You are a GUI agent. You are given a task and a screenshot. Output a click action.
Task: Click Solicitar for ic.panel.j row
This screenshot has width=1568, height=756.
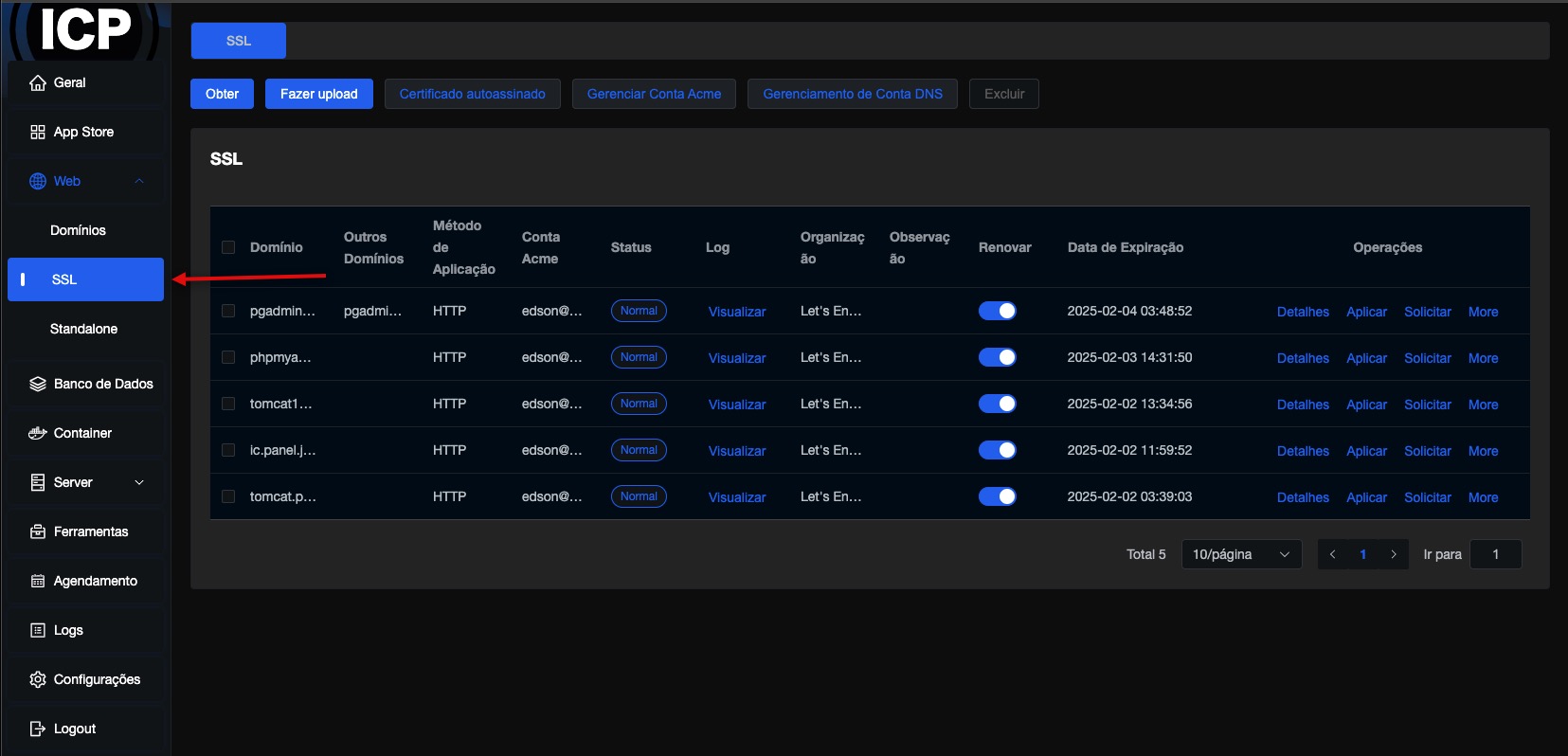[1428, 451]
